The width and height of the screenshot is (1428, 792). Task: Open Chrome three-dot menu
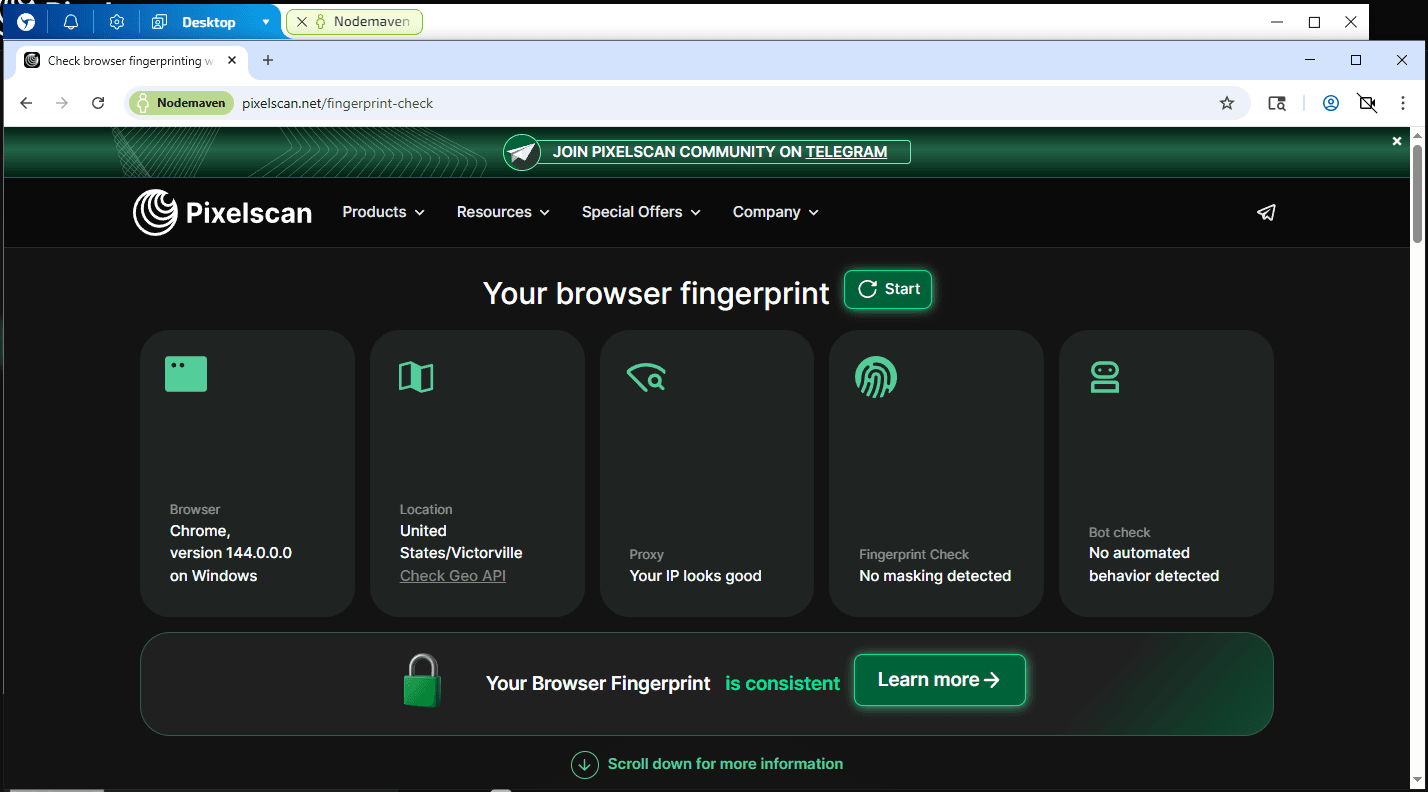coord(1403,103)
